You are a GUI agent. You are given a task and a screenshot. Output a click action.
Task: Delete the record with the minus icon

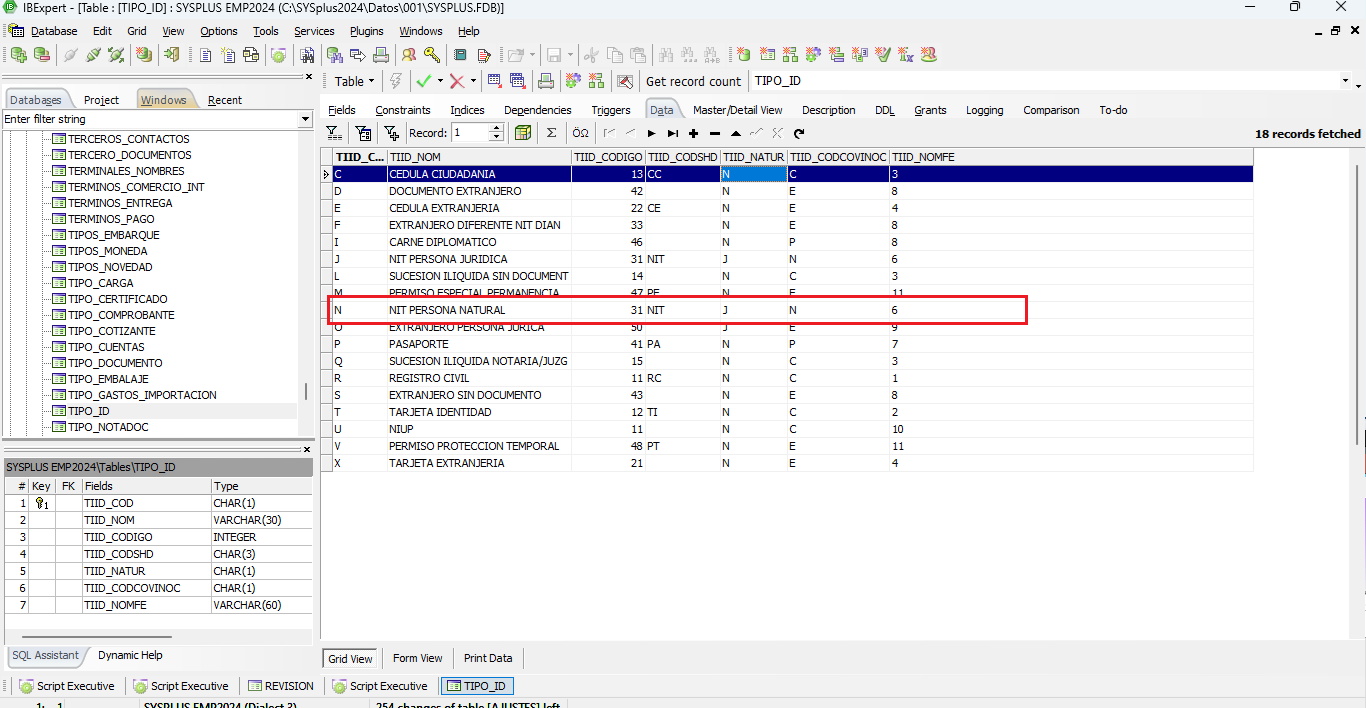(714, 133)
